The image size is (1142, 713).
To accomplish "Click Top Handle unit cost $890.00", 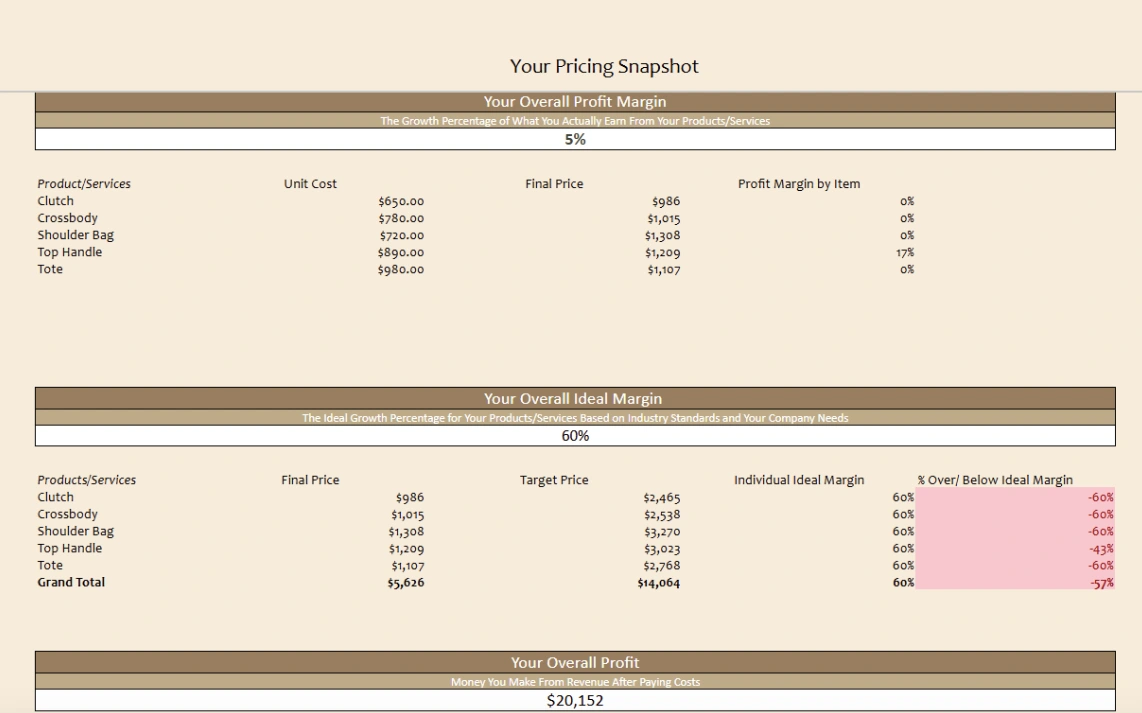I will tap(401, 253).
